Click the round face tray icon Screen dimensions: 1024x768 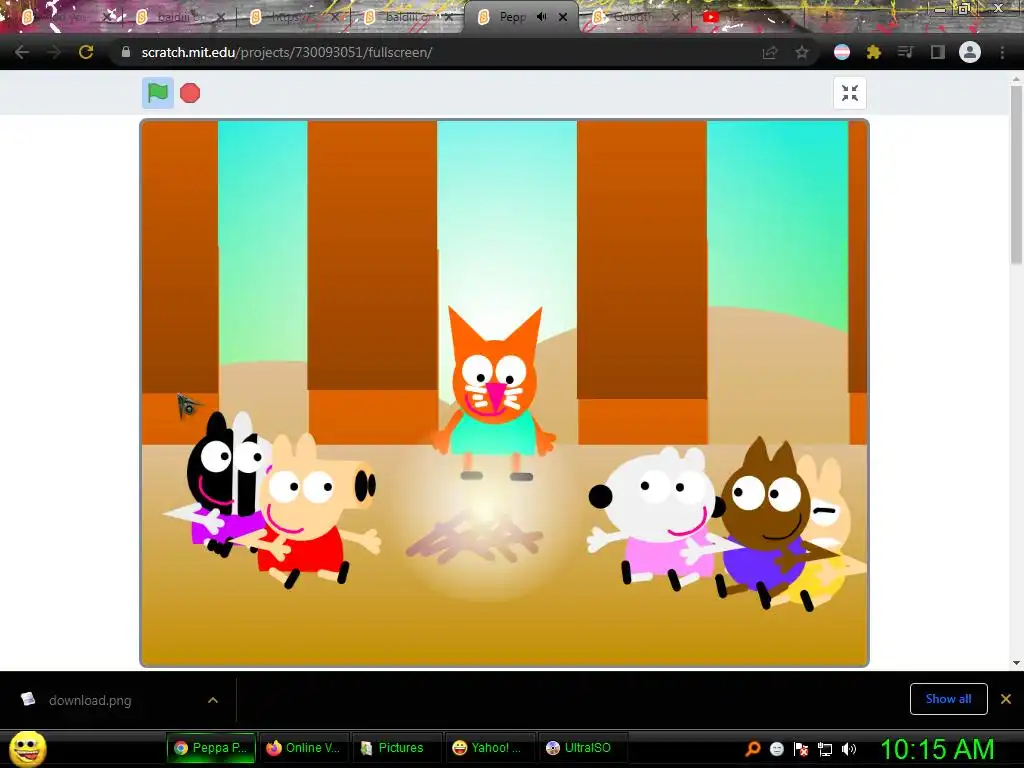[776, 748]
